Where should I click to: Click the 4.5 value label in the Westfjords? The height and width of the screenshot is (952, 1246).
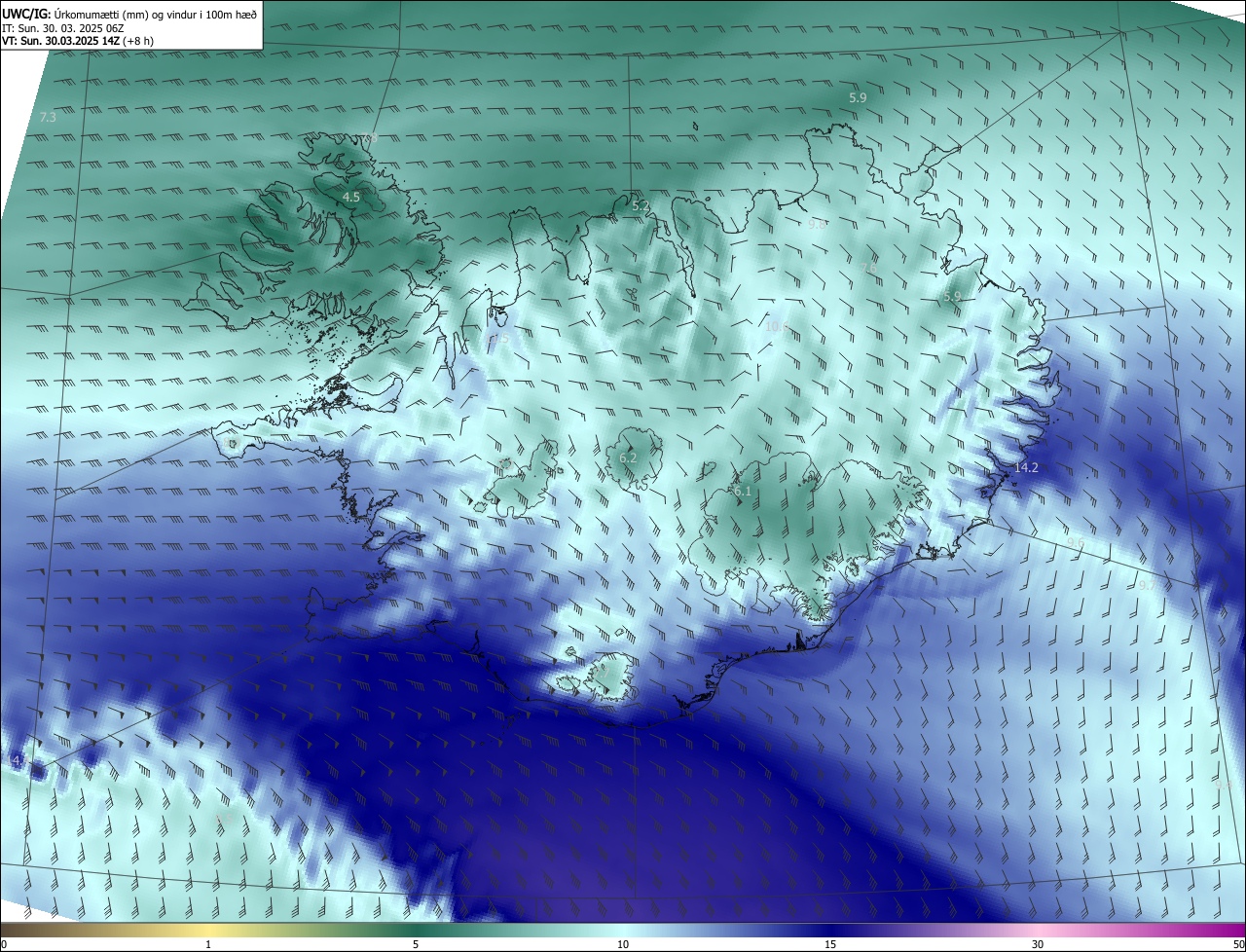[x=351, y=197]
